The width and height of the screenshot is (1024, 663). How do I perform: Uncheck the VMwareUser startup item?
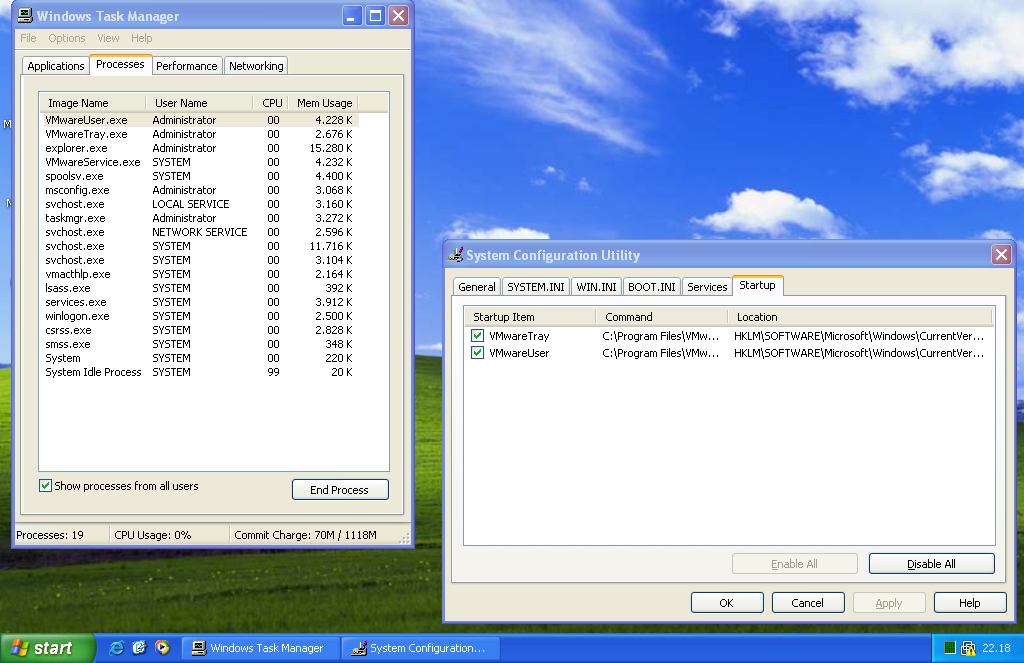point(477,353)
